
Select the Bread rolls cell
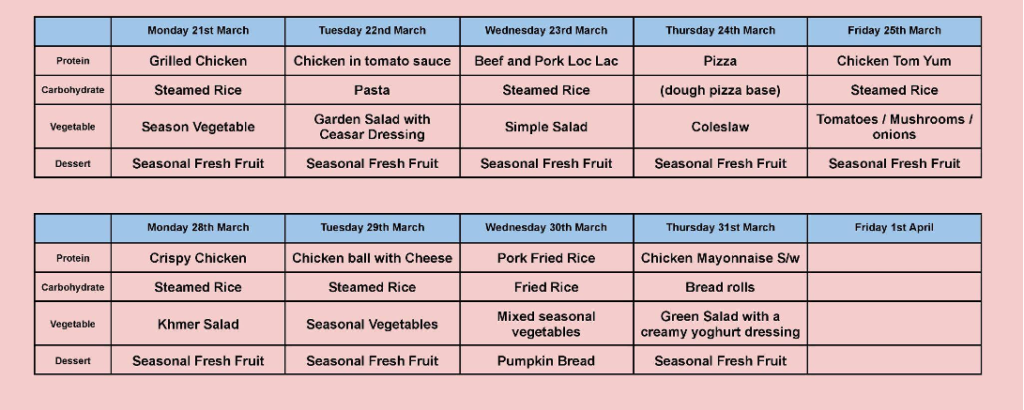point(720,287)
